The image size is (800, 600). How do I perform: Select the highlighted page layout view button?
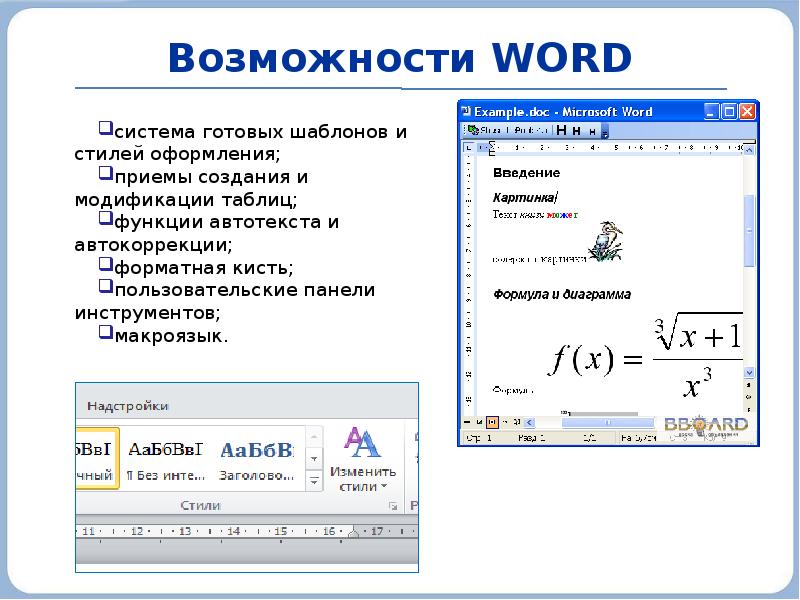click(492, 422)
